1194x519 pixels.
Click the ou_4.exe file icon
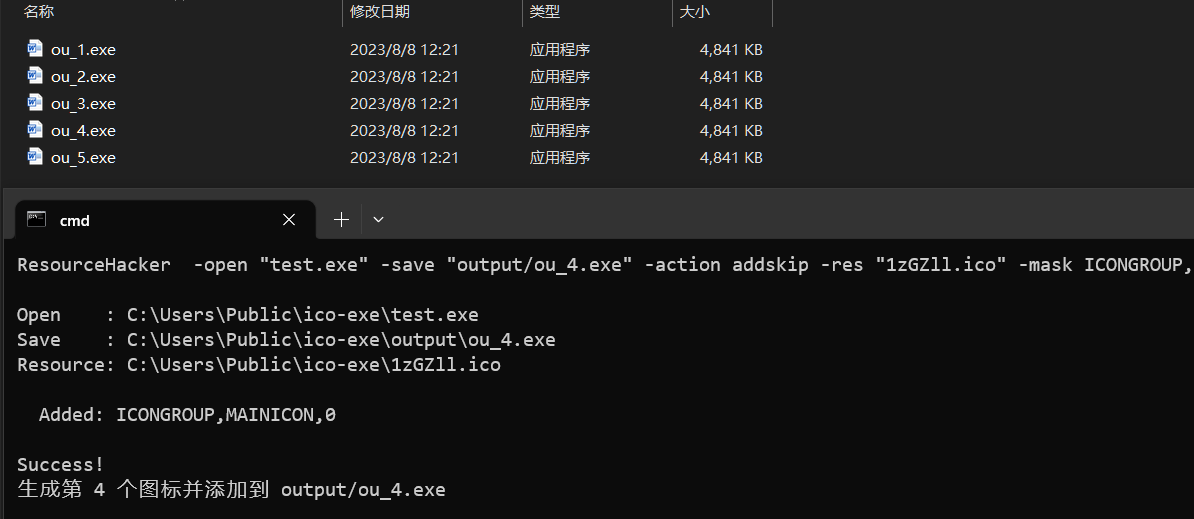pyautogui.click(x=35, y=129)
